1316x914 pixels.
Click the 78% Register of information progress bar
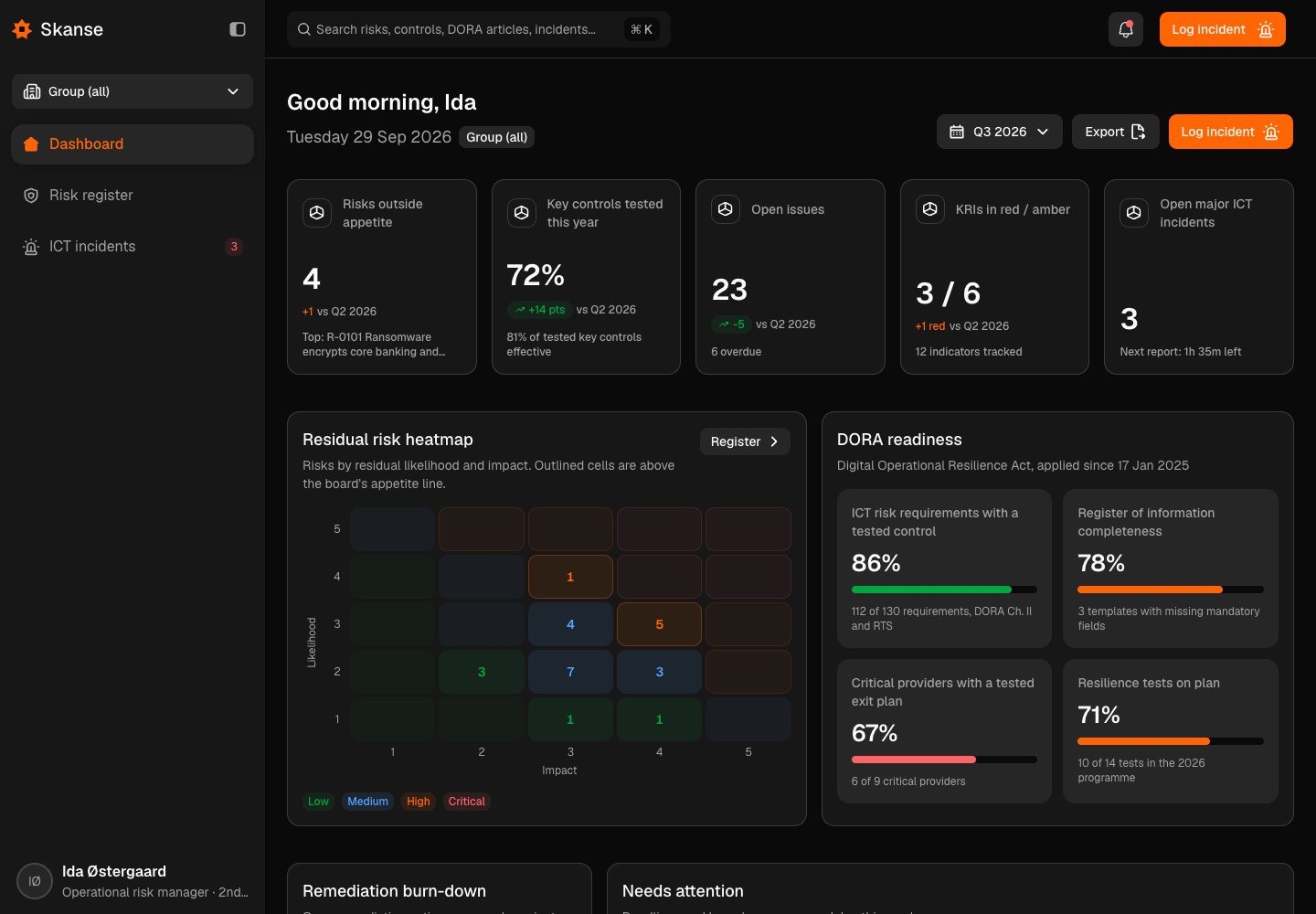[1171, 590]
